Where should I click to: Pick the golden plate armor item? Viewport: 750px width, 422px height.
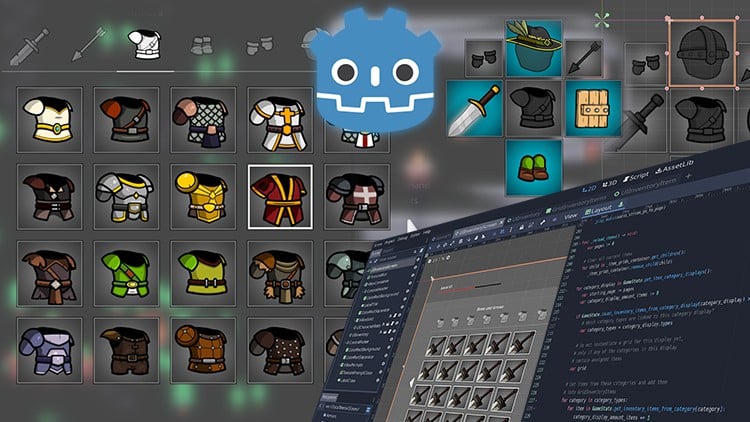(202, 194)
